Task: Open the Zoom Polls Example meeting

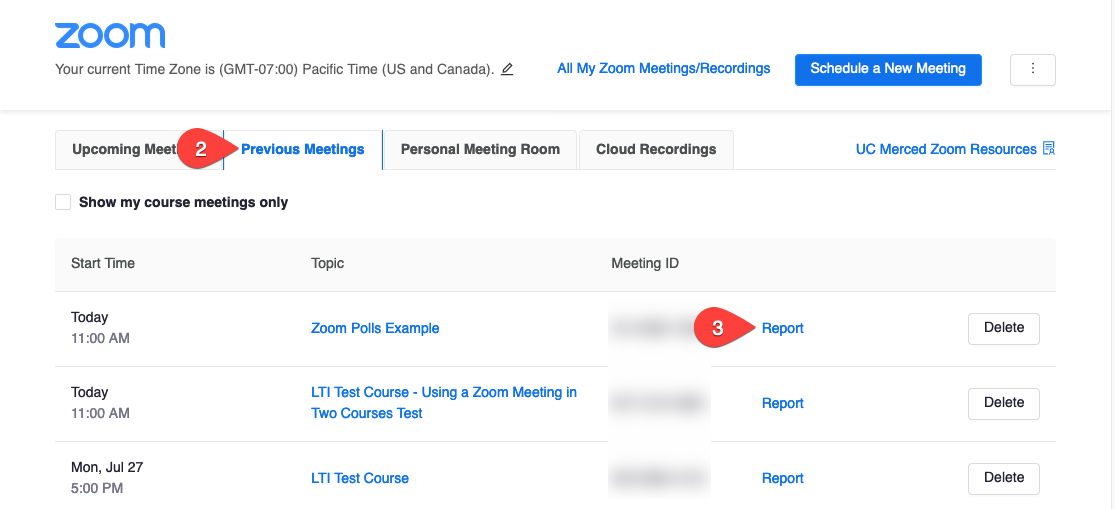Action: click(375, 328)
